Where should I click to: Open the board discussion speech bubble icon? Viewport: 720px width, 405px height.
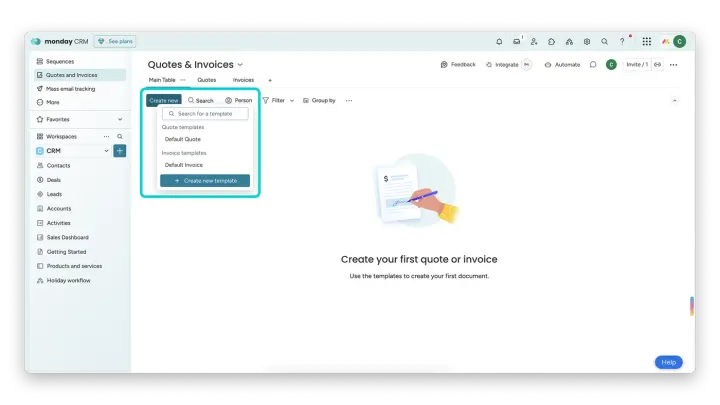click(x=593, y=65)
